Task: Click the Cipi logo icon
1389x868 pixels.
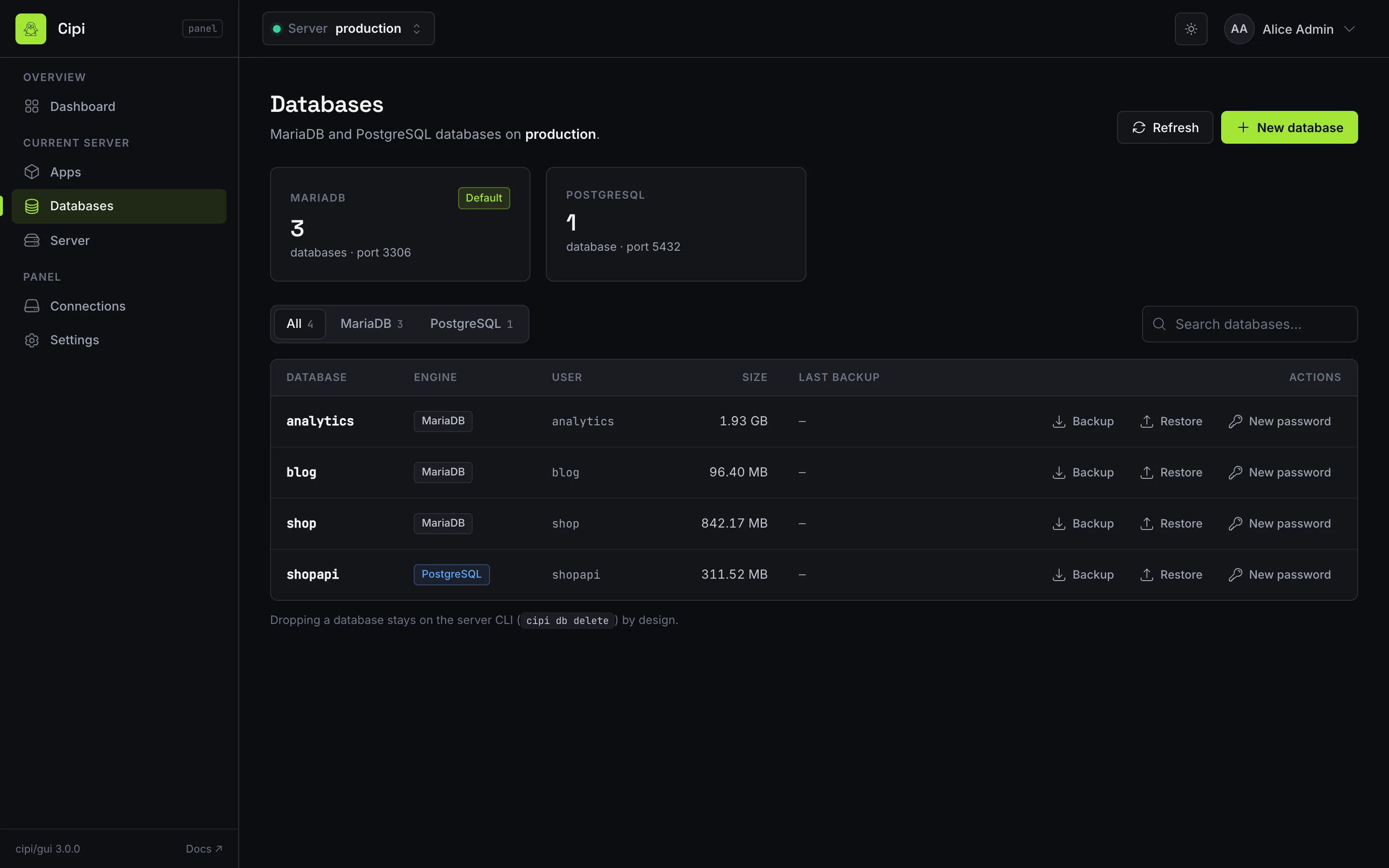Action: click(30, 29)
